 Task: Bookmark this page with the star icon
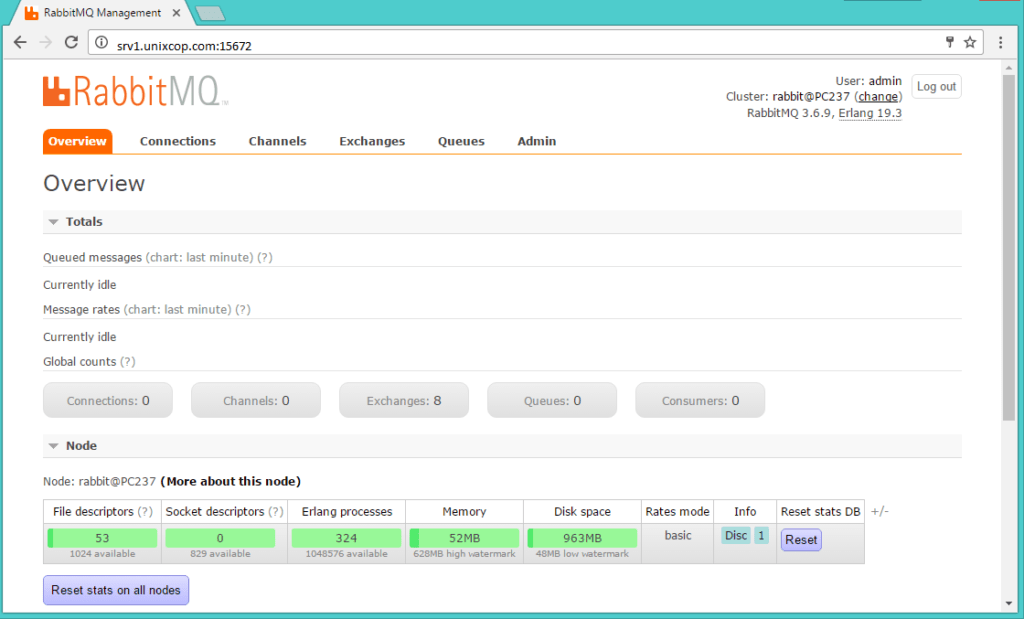(x=970, y=42)
